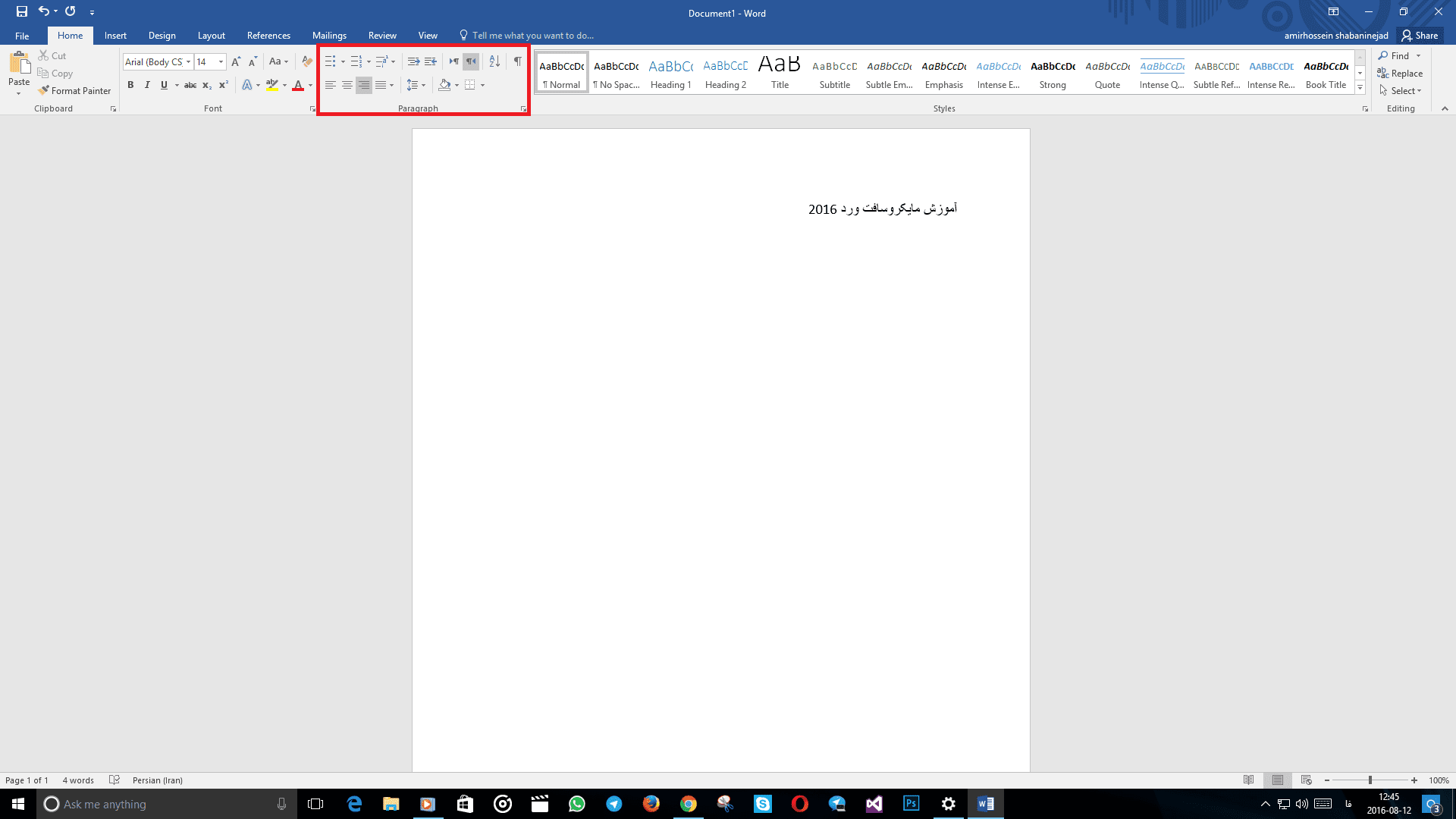Open Ribbon Display Options
This screenshot has height=819, width=1456.
1333,11
